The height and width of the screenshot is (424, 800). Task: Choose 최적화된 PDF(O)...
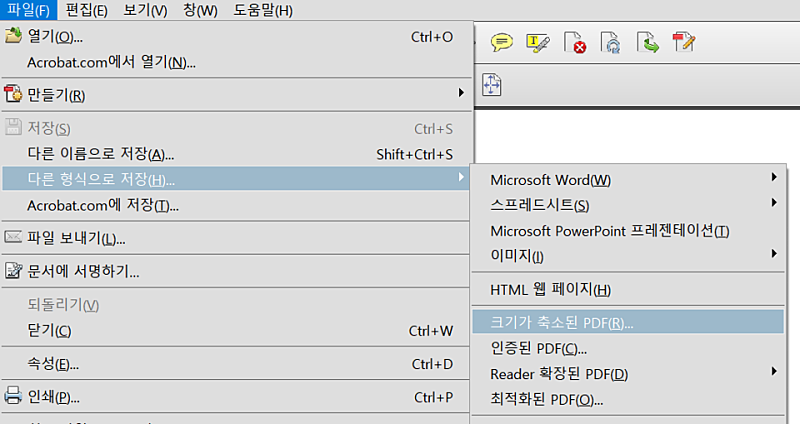tap(628, 399)
